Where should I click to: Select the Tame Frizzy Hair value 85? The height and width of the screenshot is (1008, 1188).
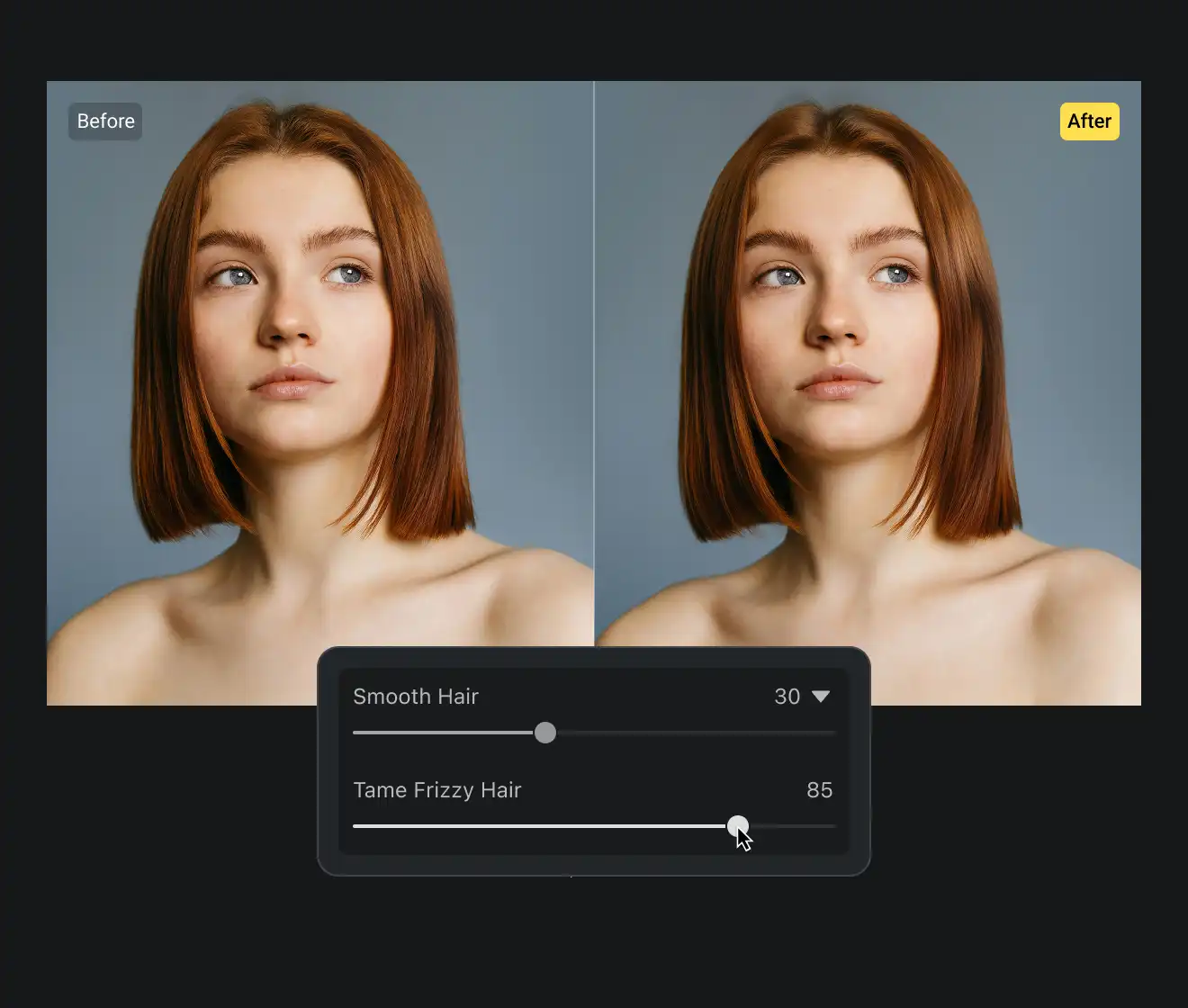(x=819, y=790)
